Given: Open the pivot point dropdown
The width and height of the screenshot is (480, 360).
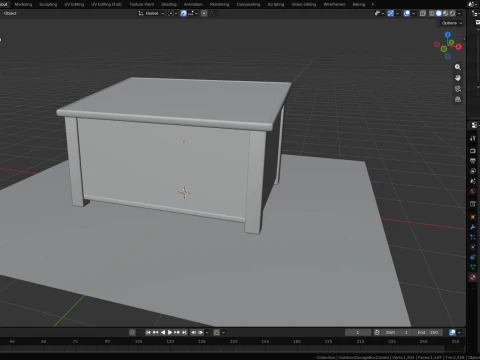Looking at the screenshot, I should coord(173,13).
